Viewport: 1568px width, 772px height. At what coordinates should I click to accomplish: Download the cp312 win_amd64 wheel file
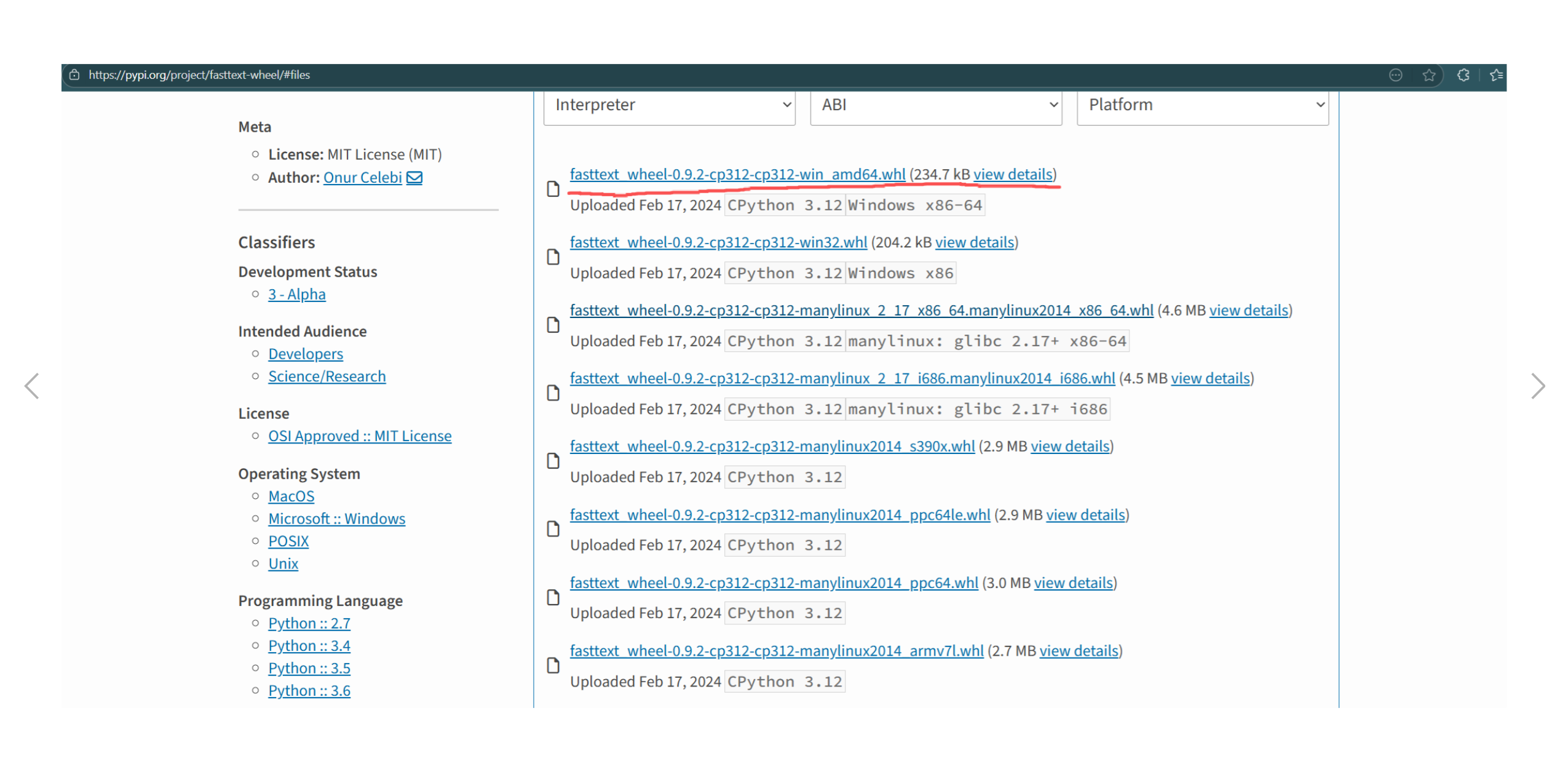[x=737, y=175]
